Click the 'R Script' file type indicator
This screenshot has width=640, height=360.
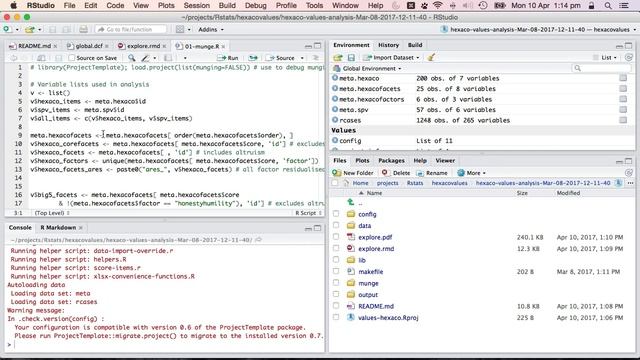(x=308, y=213)
